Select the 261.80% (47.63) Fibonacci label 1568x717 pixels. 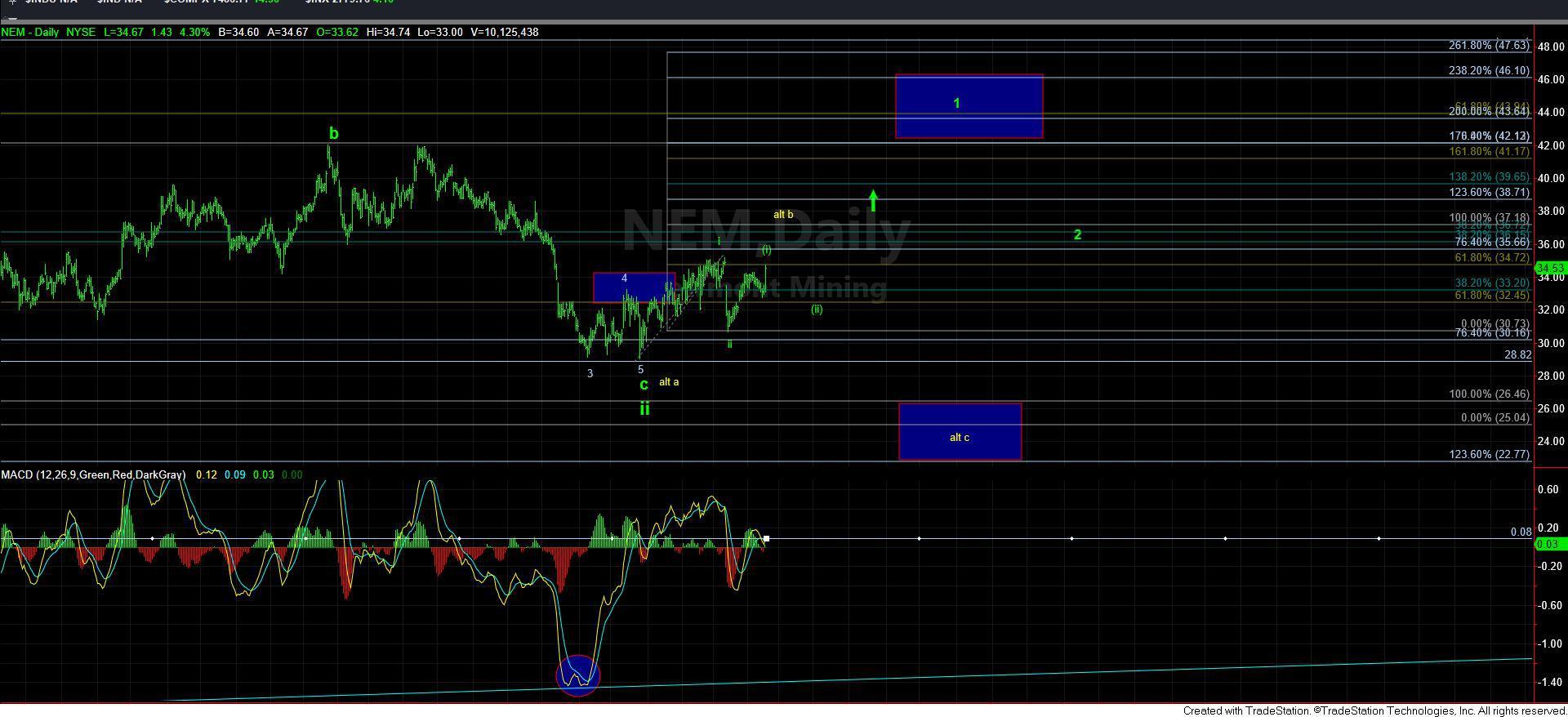tap(1489, 46)
